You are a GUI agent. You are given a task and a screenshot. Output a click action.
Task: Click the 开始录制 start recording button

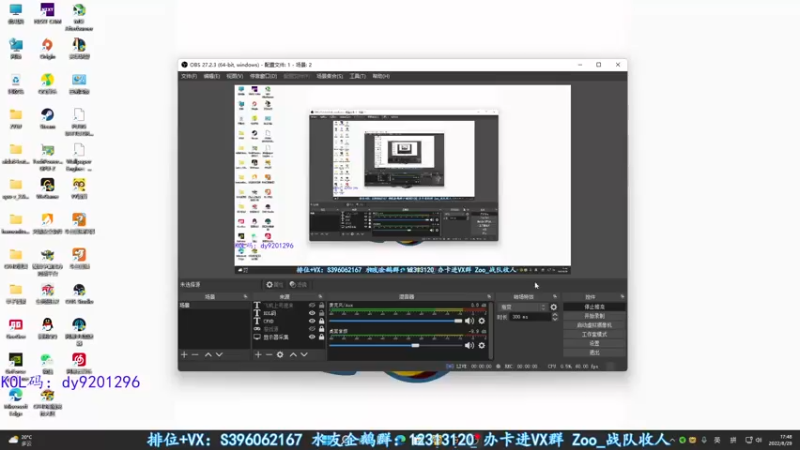pos(594,316)
